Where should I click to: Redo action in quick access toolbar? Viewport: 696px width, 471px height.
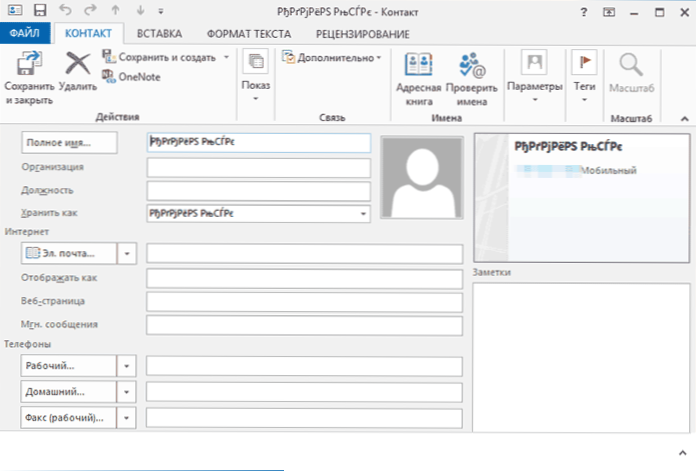coord(91,10)
